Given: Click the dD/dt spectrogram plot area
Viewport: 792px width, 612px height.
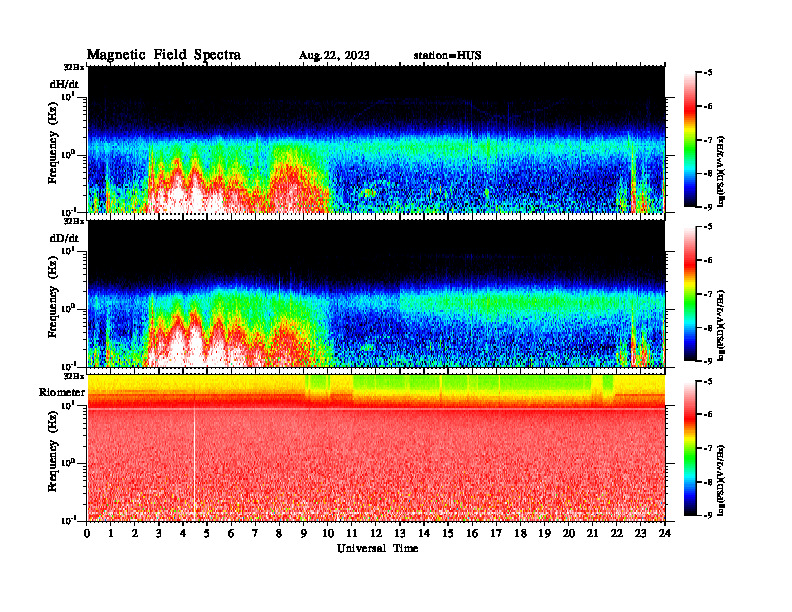Looking at the screenshot, I should (x=376, y=293).
